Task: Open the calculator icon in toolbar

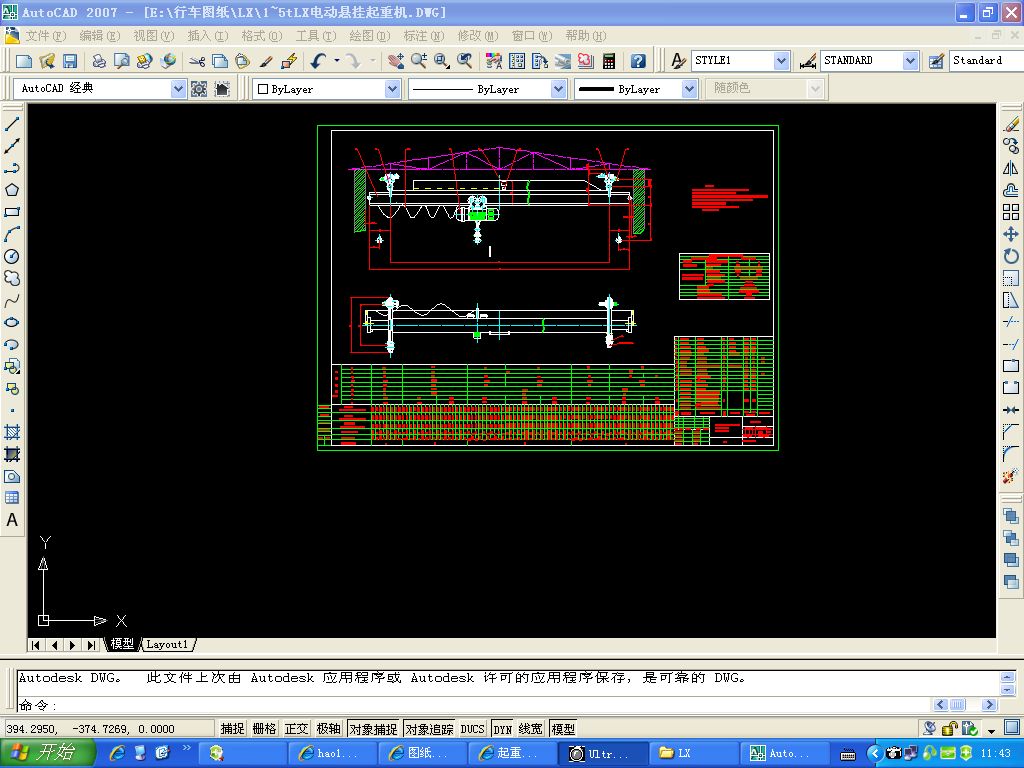Action: pyautogui.click(x=608, y=61)
